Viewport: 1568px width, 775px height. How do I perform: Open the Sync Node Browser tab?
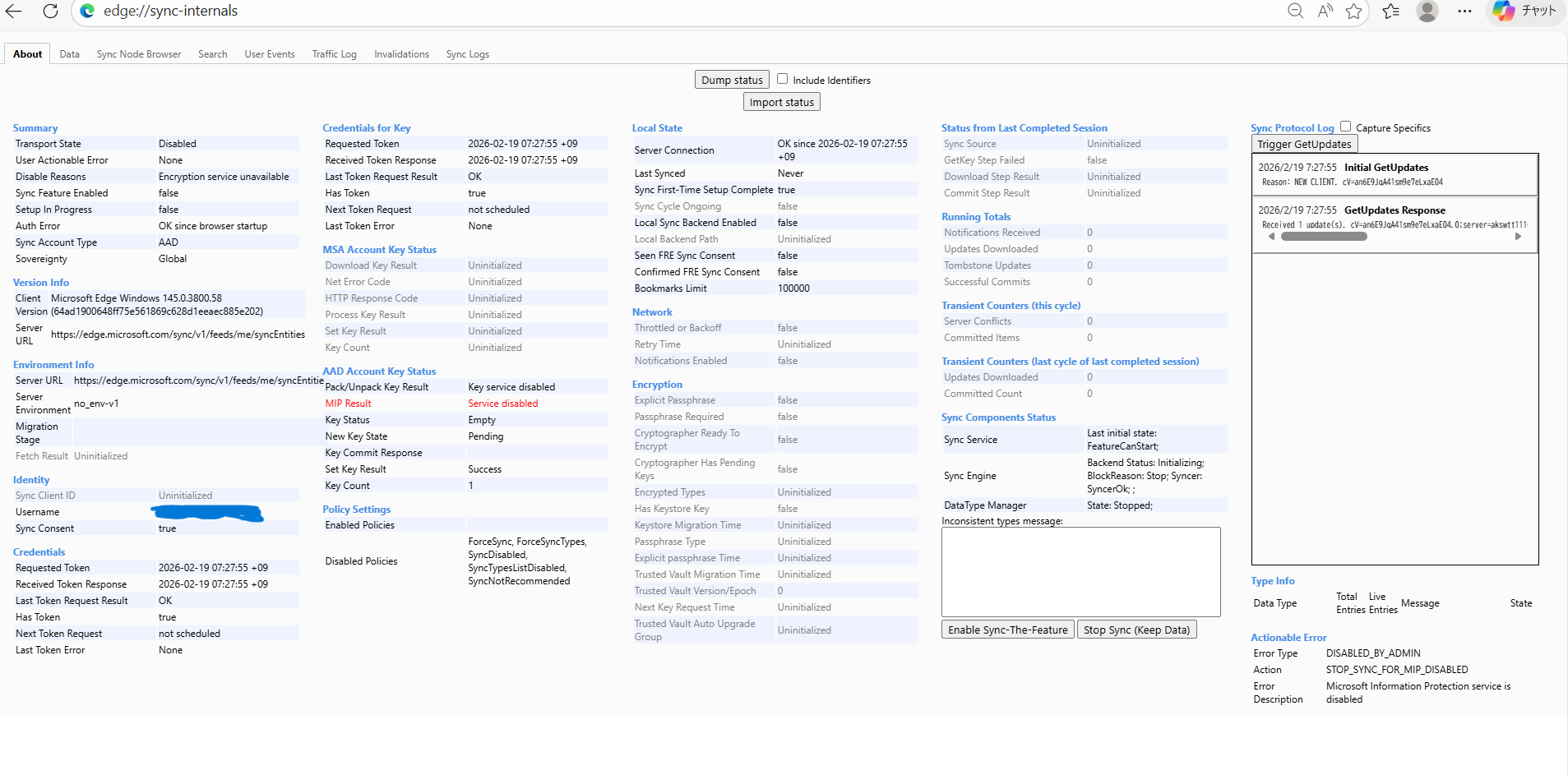139,54
